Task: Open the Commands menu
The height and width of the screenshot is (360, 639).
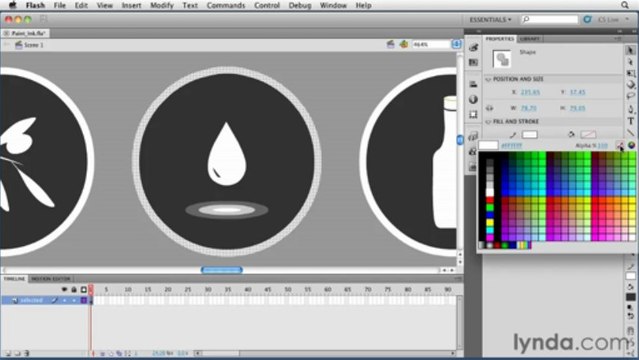Action: (x=226, y=5)
